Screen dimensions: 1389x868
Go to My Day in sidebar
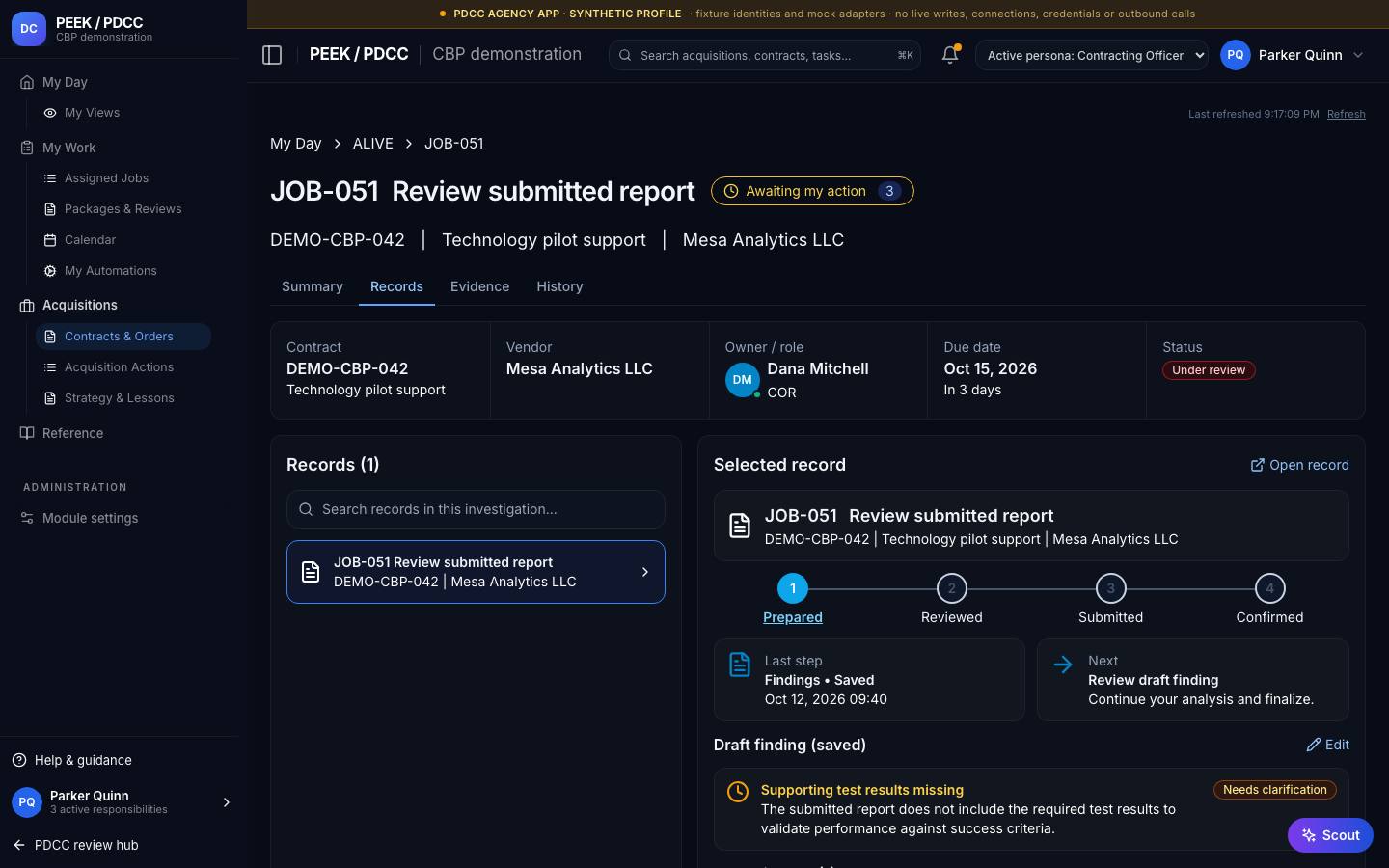tap(65, 82)
